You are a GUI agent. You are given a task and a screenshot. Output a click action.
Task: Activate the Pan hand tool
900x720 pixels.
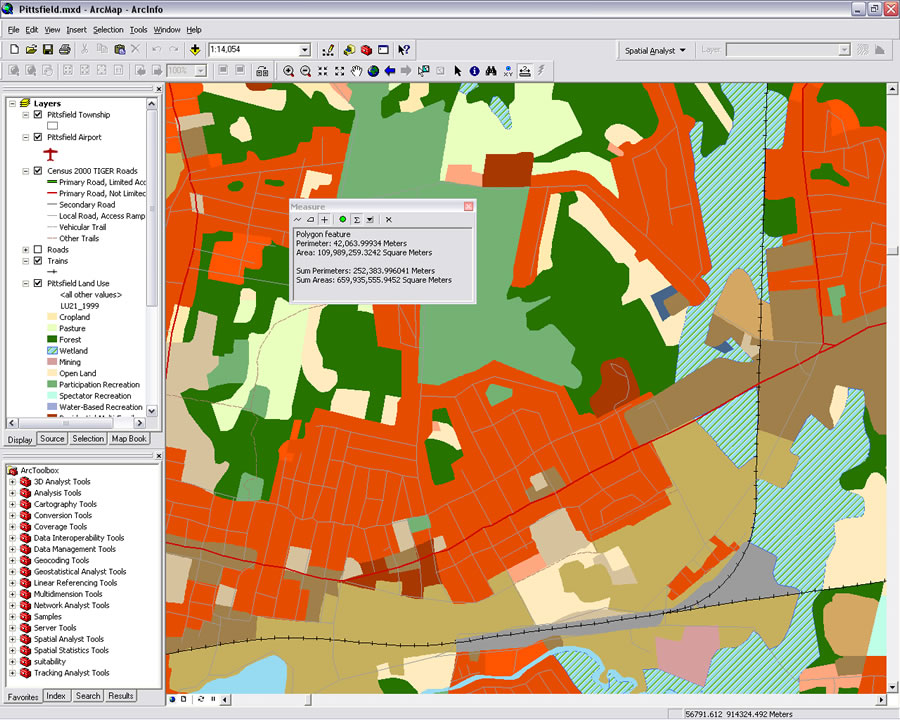coord(357,71)
